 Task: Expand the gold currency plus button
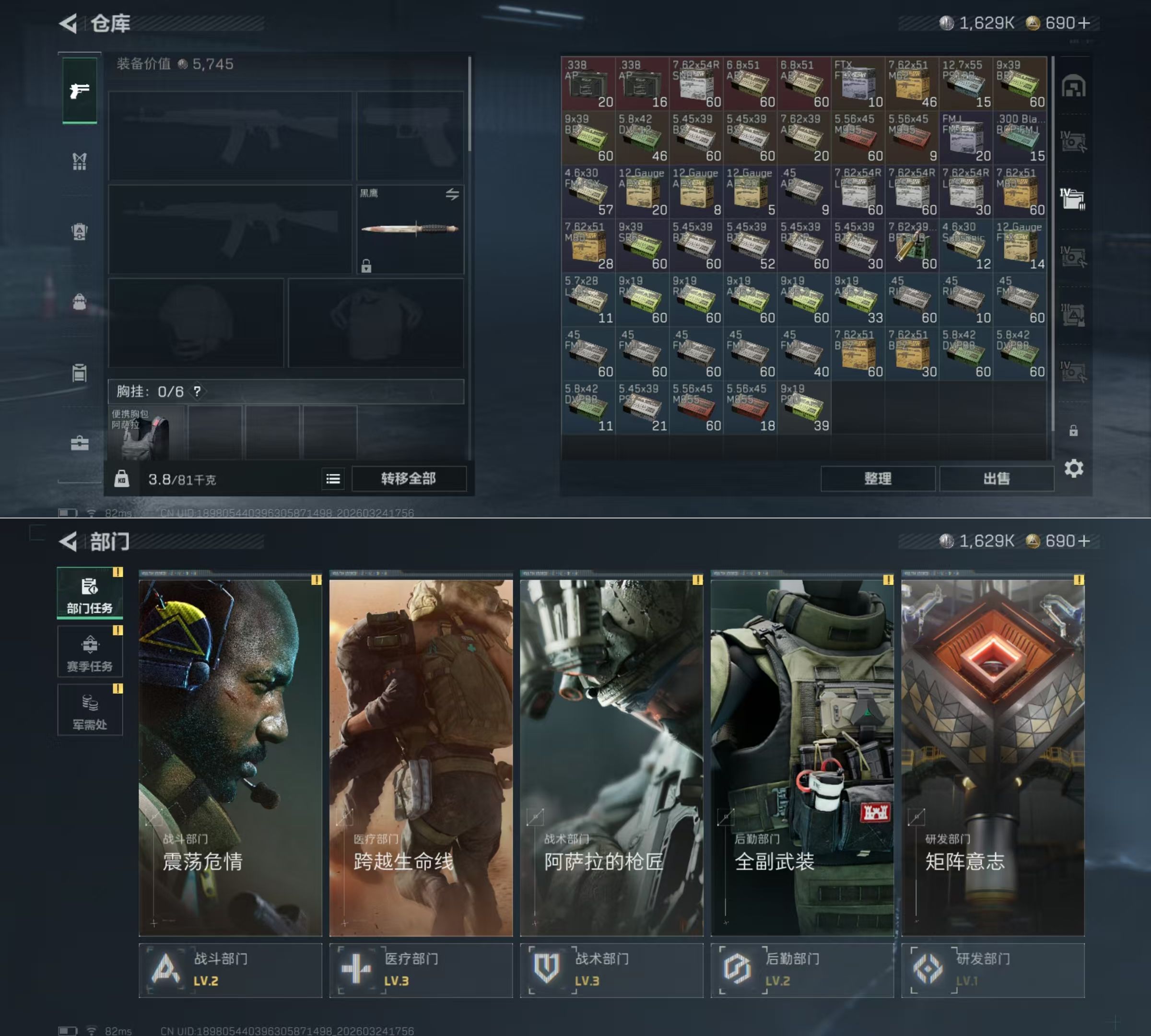pos(1084,24)
